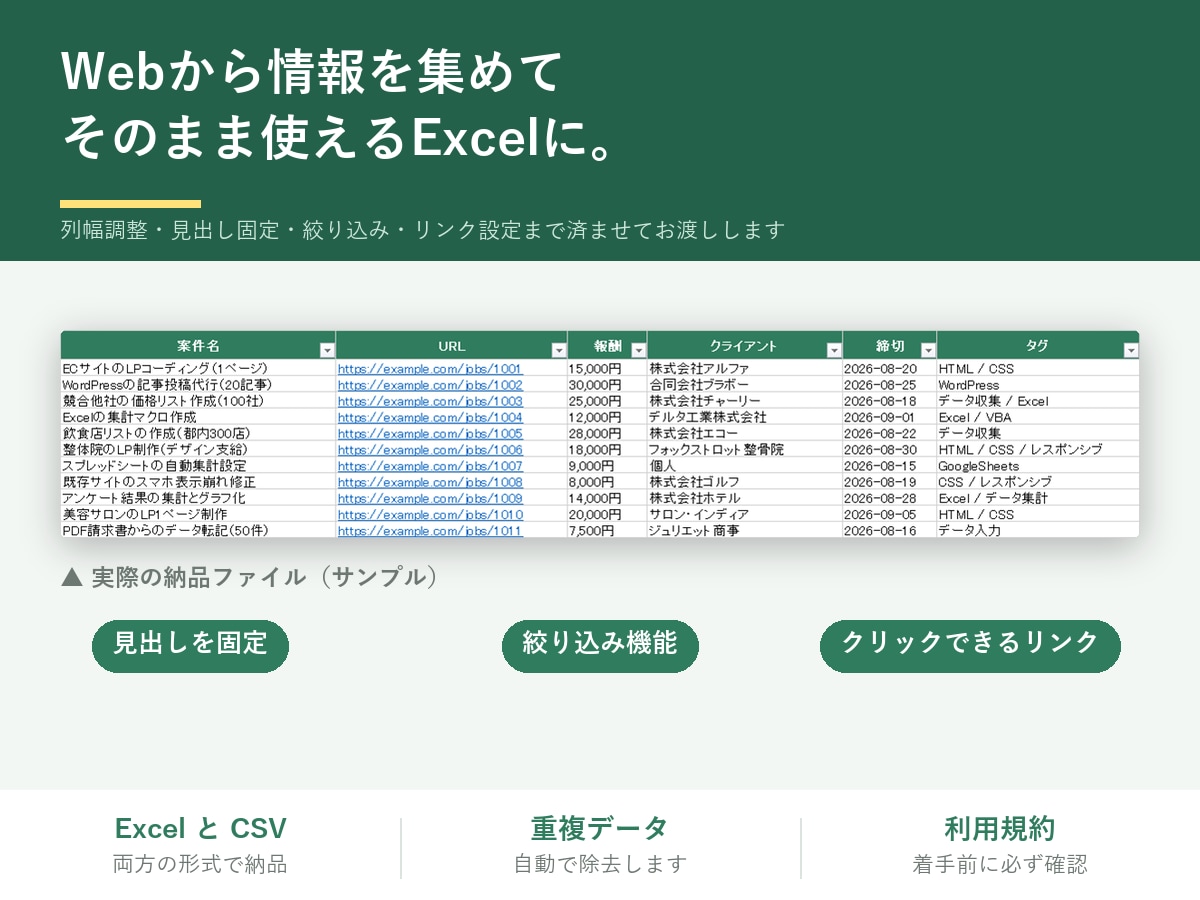Click the 絞り込み機能 pill button
The image size is (1200, 900).
point(600,646)
